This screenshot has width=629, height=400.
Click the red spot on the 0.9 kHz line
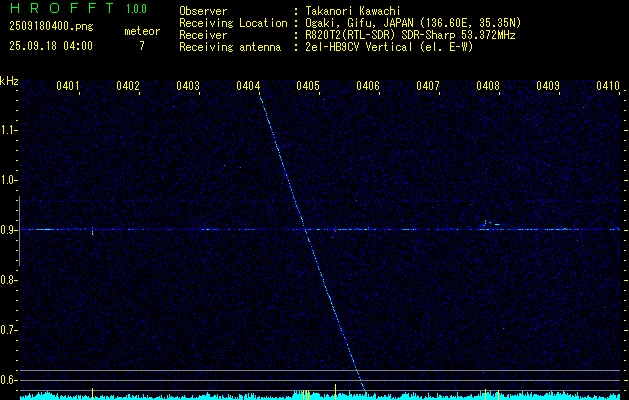point(335,230)
